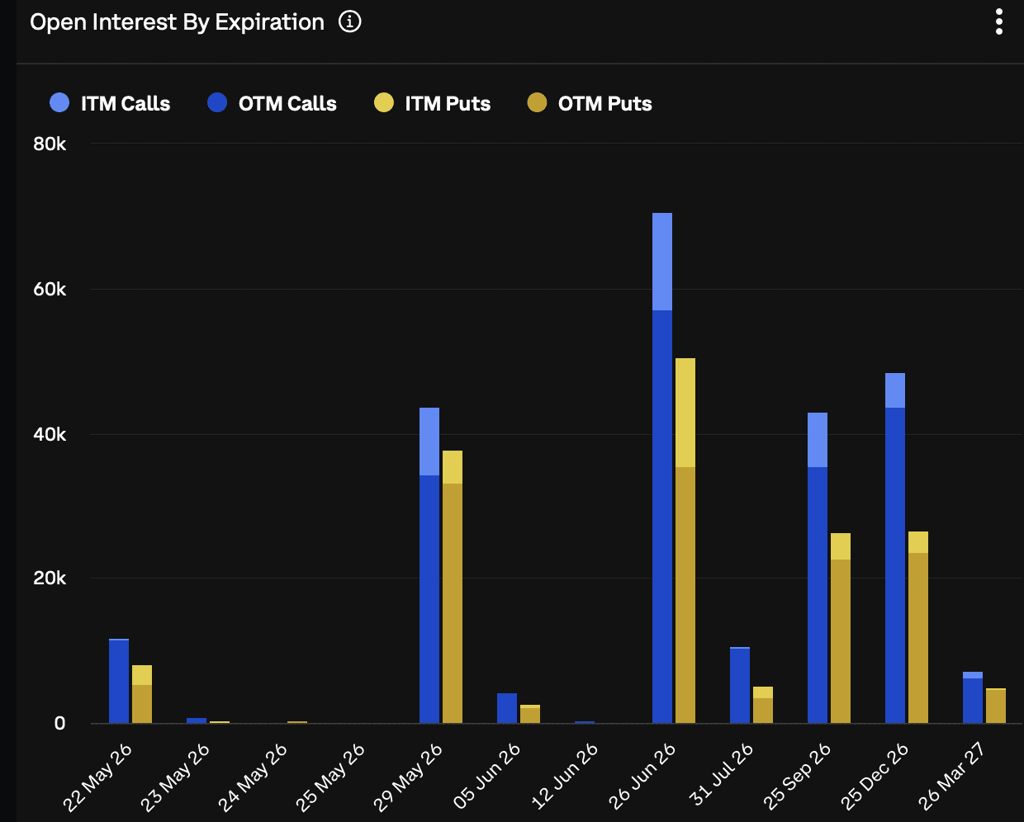Viewport: 1024px width, 822px height.
Task: Select the 29 May 26 calls bar
Action: pyautogui.click(x=429, y=565)
